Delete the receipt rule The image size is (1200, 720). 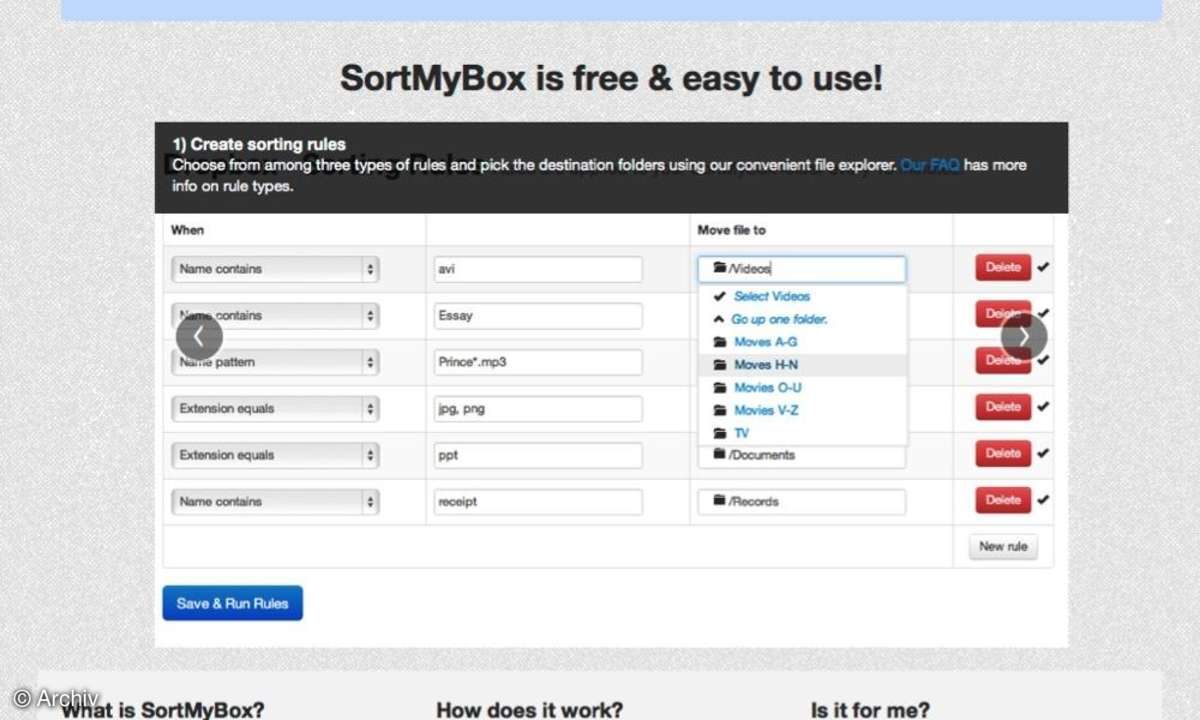point(1003,500)
